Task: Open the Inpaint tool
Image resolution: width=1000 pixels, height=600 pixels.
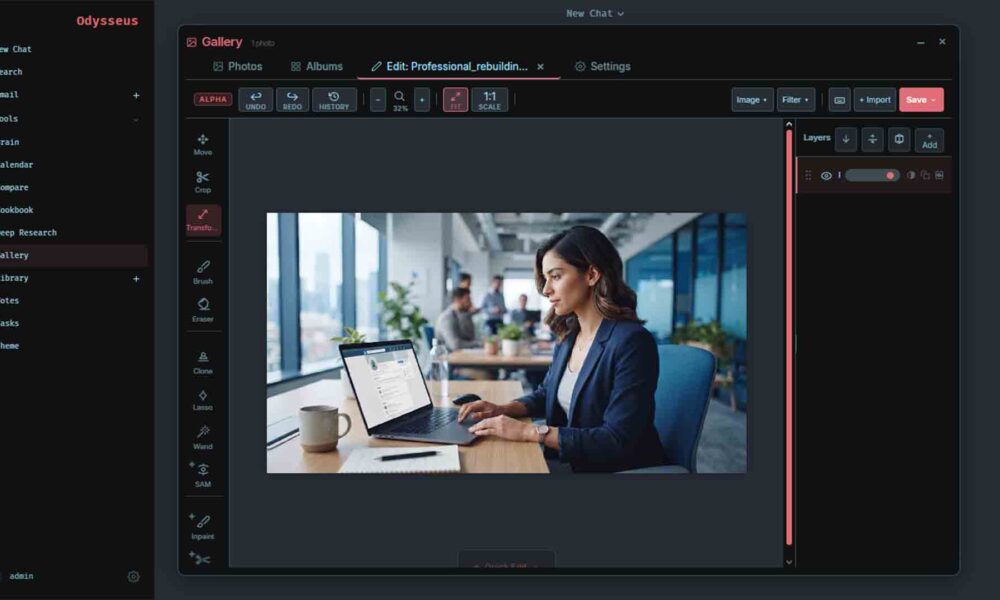Action: click(x=203, y=527)
